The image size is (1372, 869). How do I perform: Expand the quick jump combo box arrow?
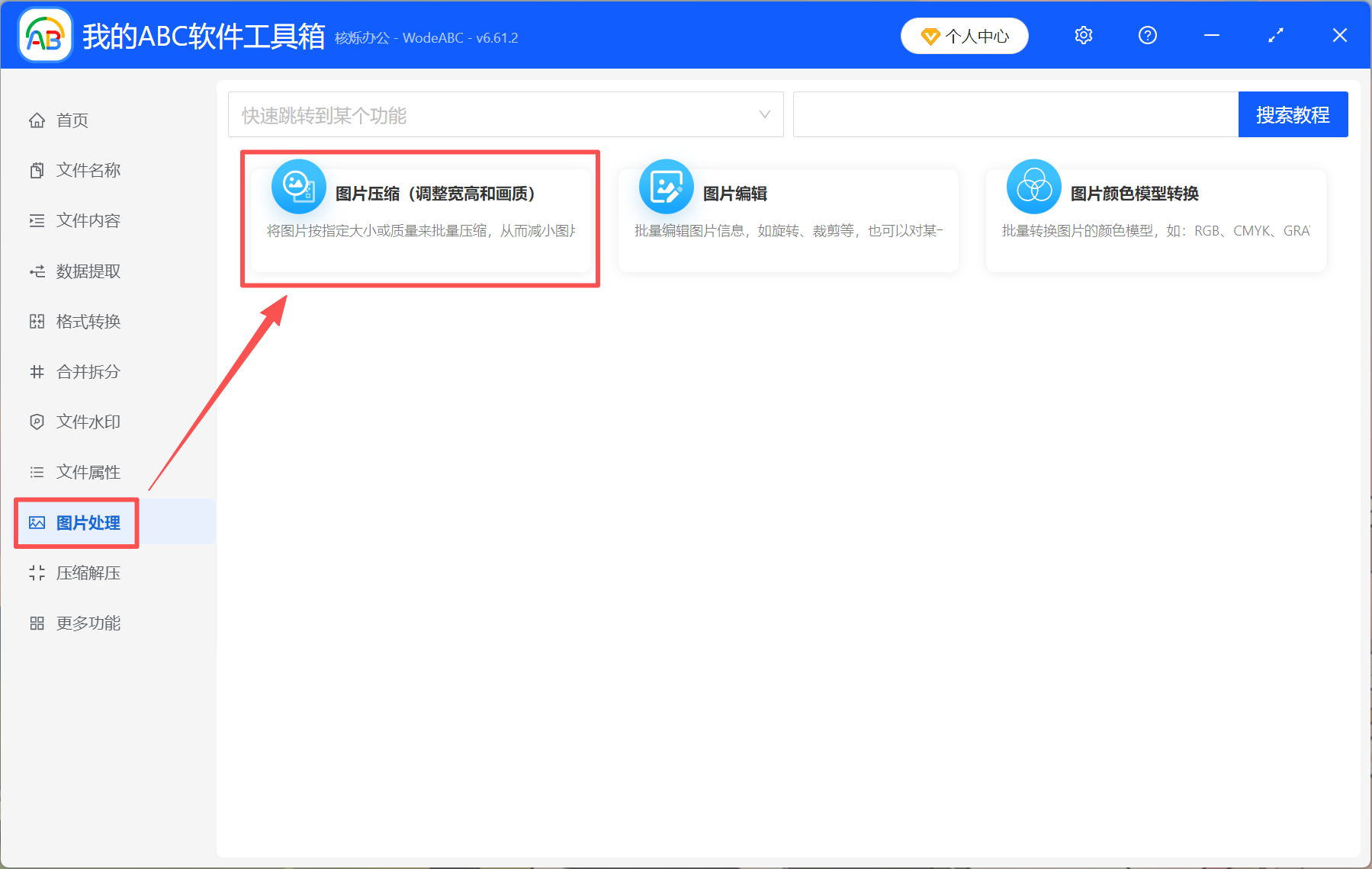765,114
